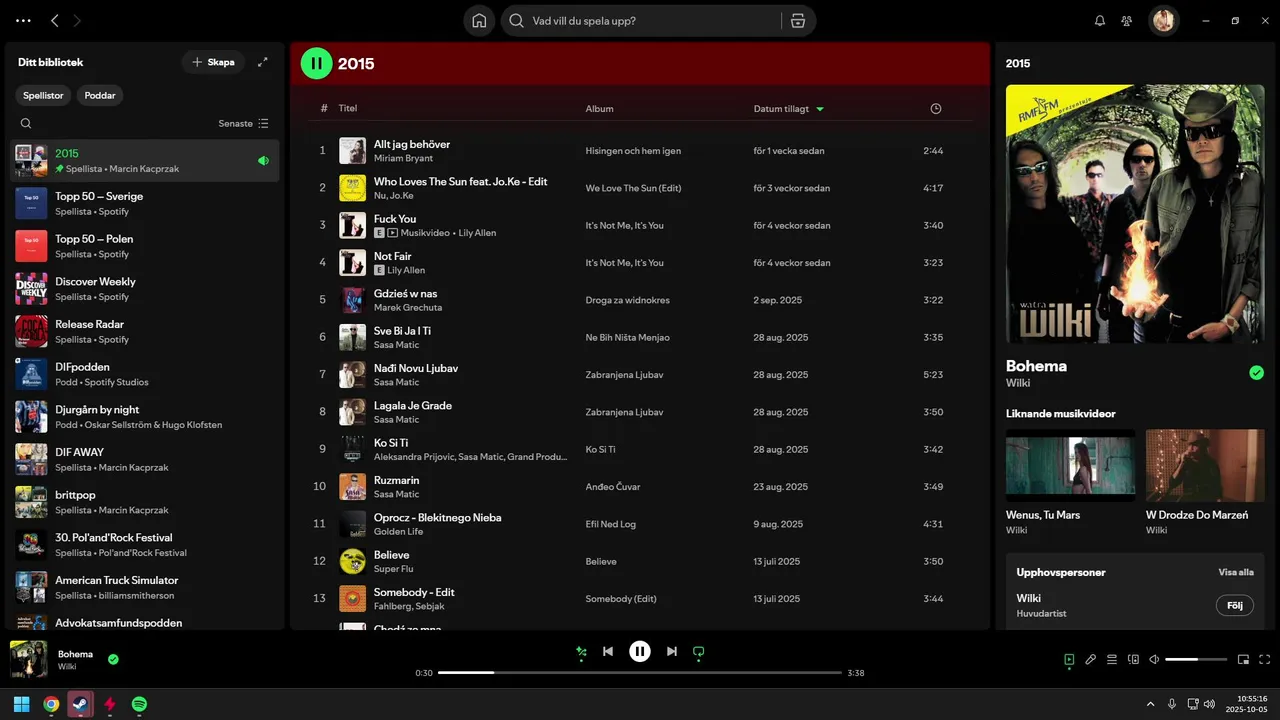Screen dimensions: 1280x720
Task: Sort by the Album column header
Action: (x=600, y=108)
